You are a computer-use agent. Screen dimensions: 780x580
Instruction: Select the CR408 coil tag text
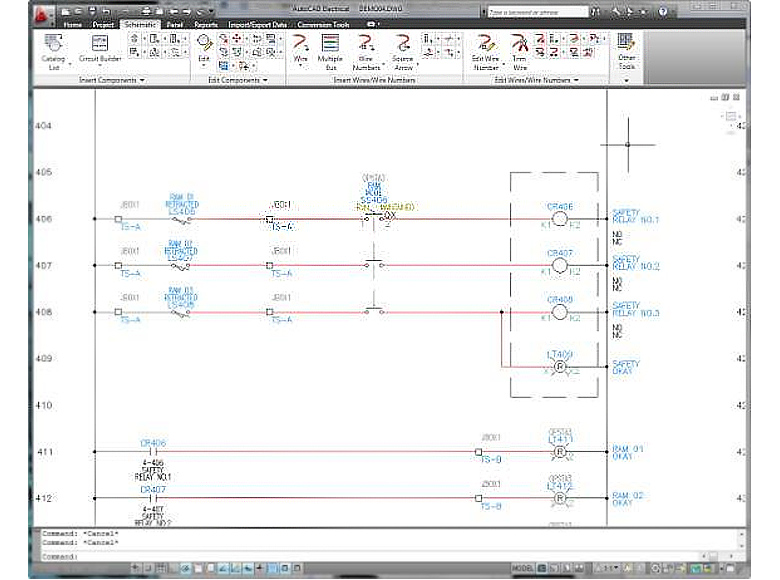pyautogui.click(x=560, y=299)
